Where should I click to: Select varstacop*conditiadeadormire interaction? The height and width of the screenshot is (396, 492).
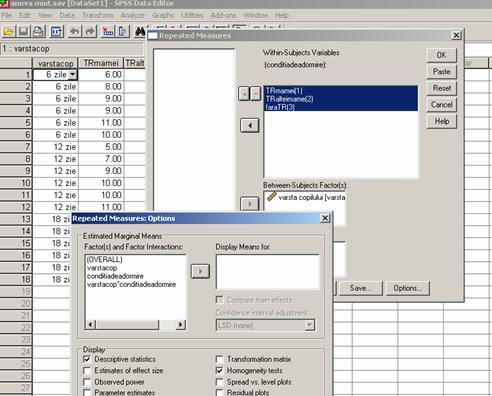click(x=131, y=284)
